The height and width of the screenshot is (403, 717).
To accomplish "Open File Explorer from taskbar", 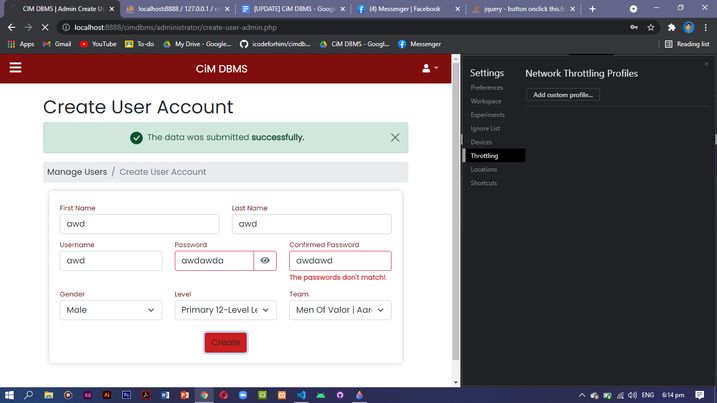I will coord(48,395).
